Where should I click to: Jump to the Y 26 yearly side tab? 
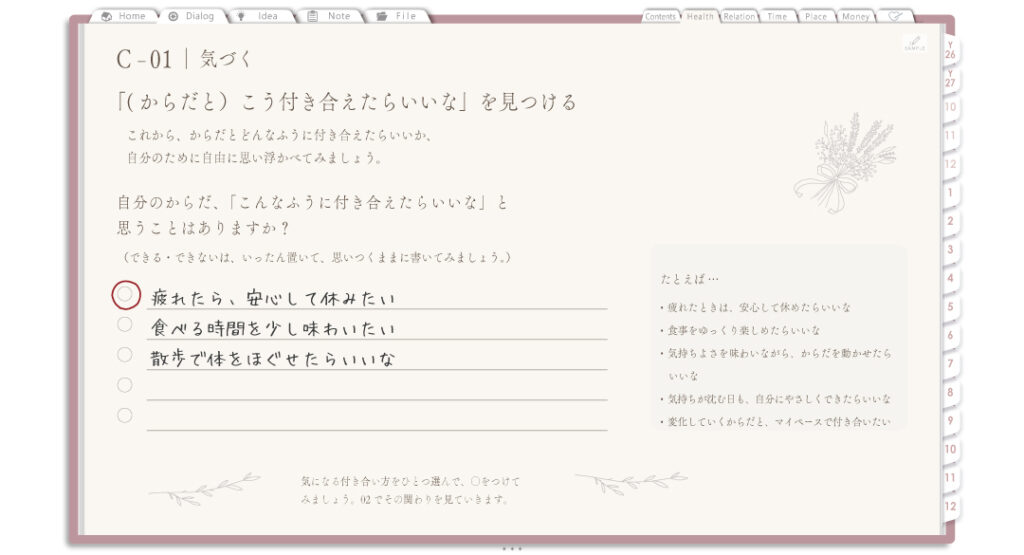click(x=950, y=51)
